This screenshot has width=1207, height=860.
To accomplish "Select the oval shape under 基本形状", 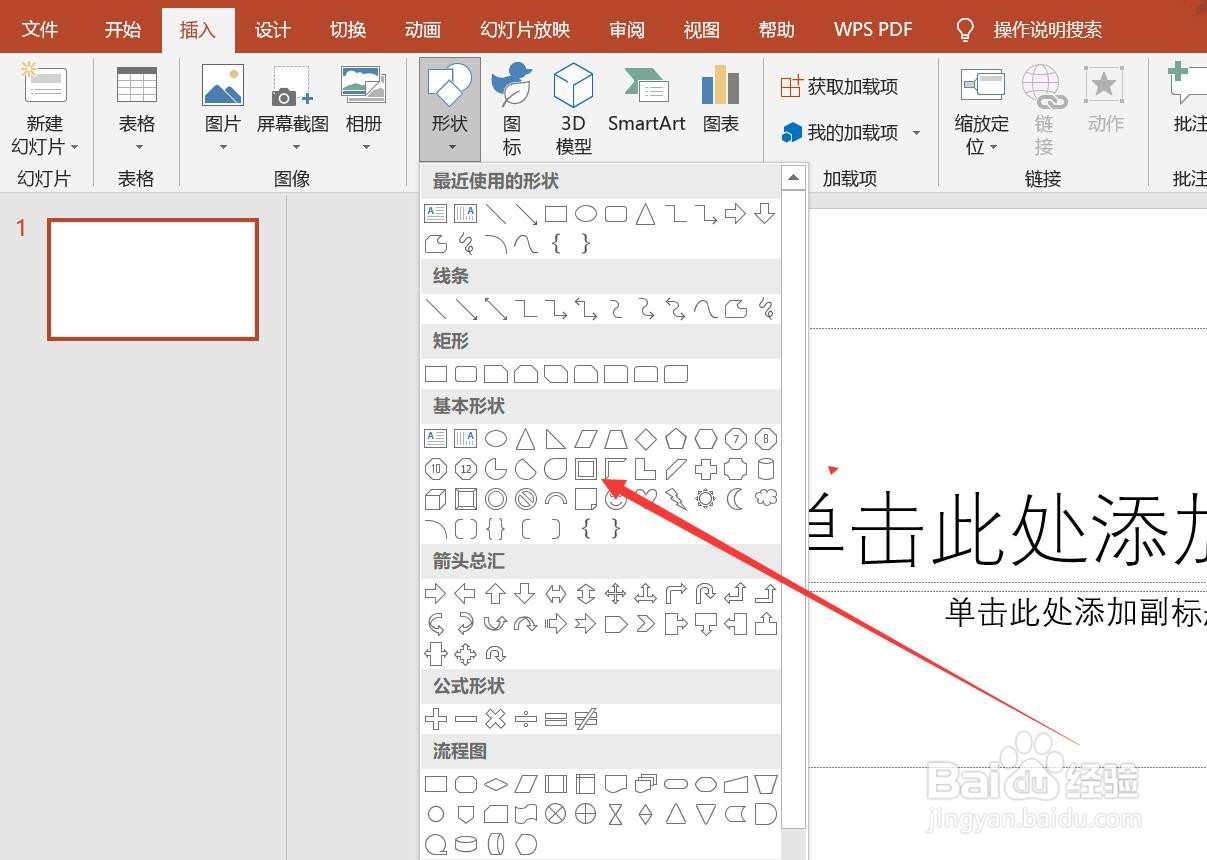I will coord(495,438).
